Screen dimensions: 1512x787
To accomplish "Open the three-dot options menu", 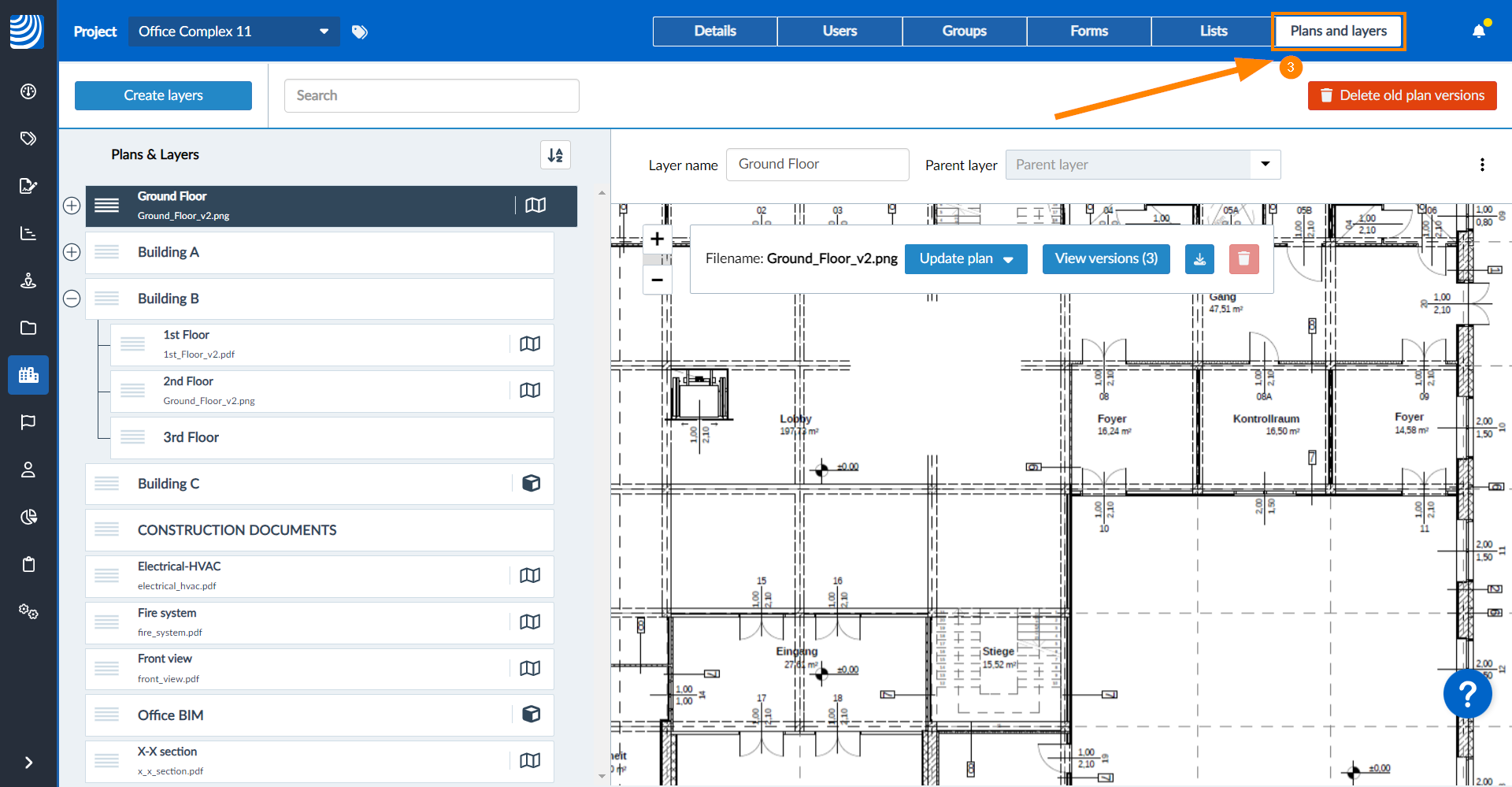I will pos(1482,165).
